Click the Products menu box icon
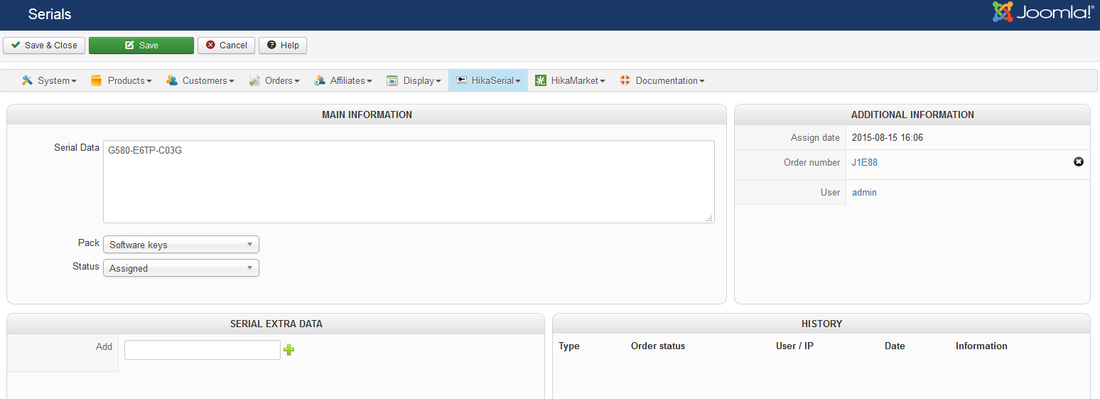 (97, 81)
